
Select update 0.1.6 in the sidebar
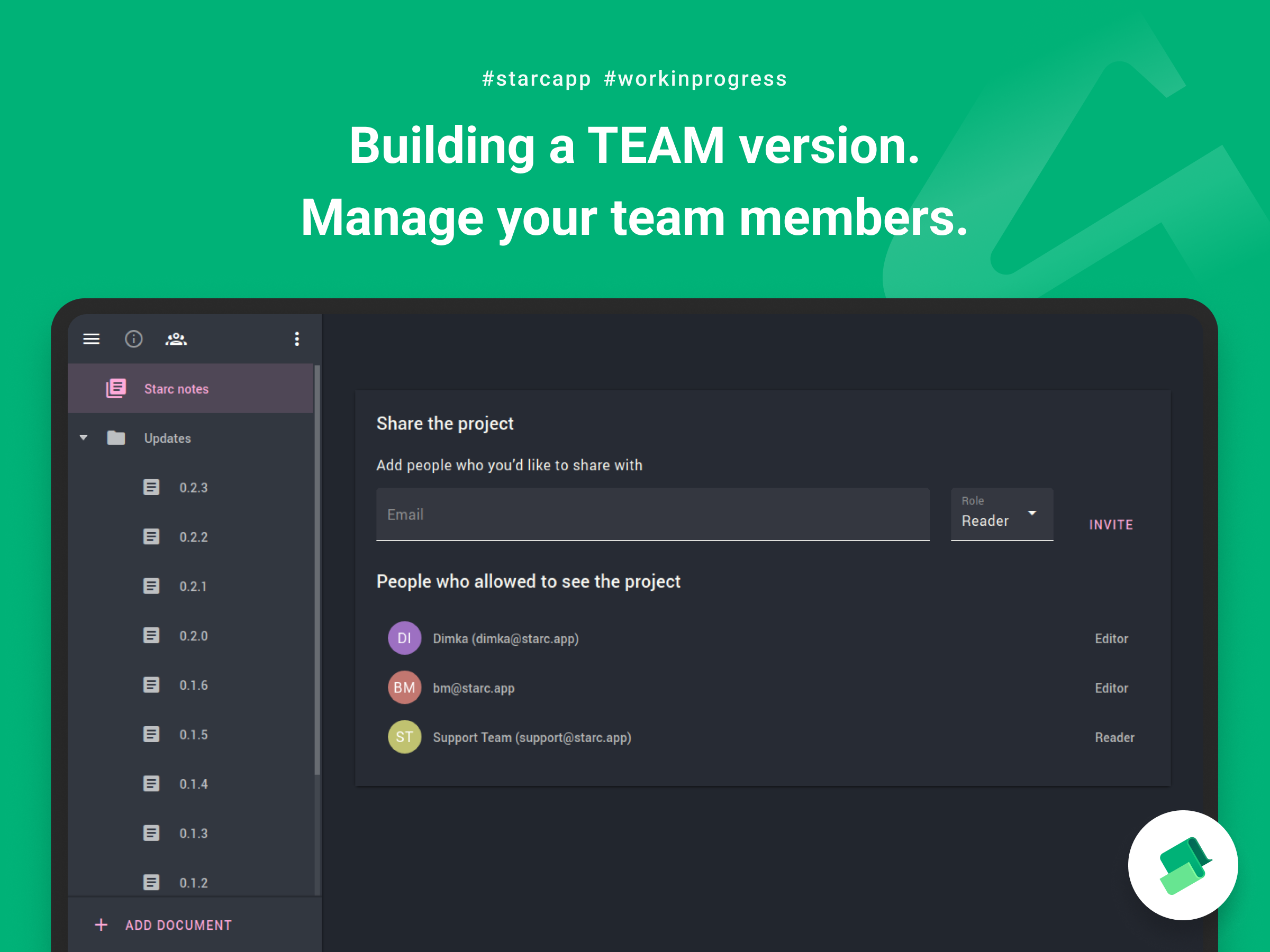pos(194,684)
